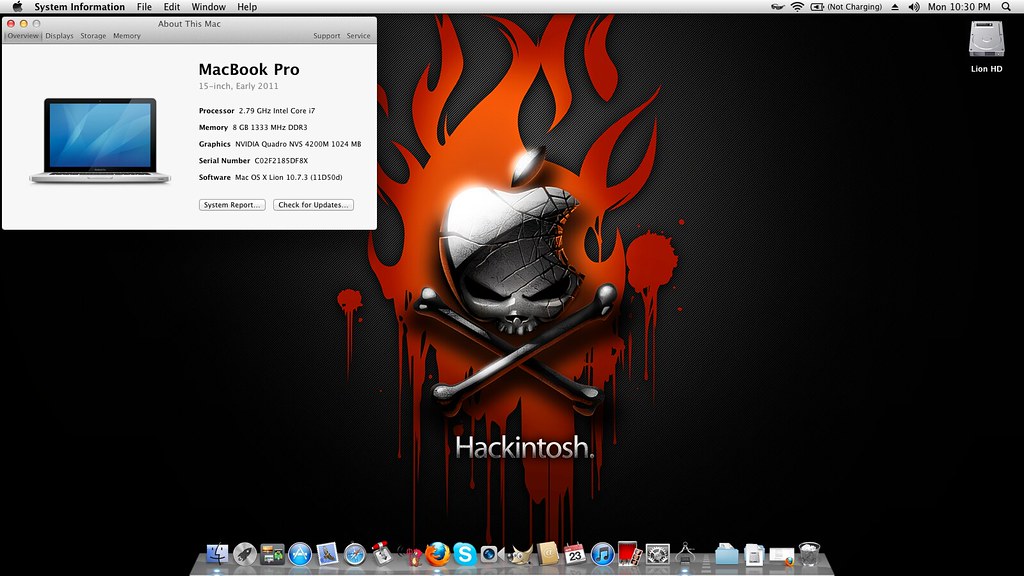Open the Trash in the Dock
Viewport: 1024px width, 576px height.
click(x=809, y=554)
